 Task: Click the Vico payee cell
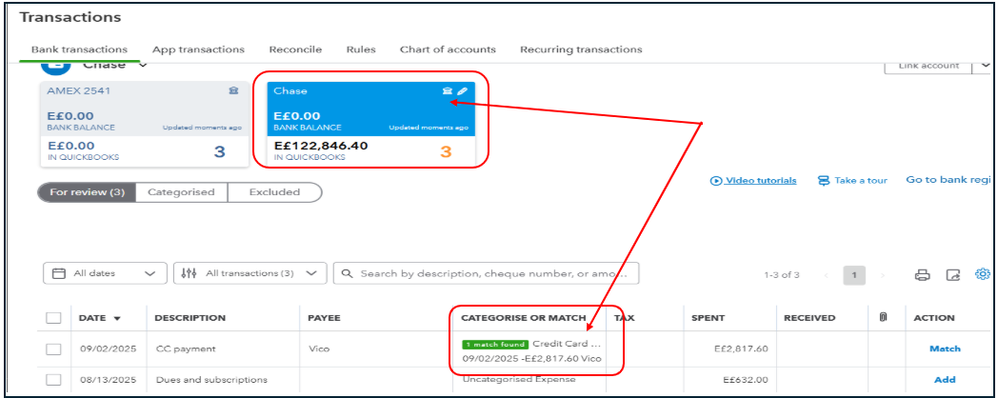(x=319, y=349)
